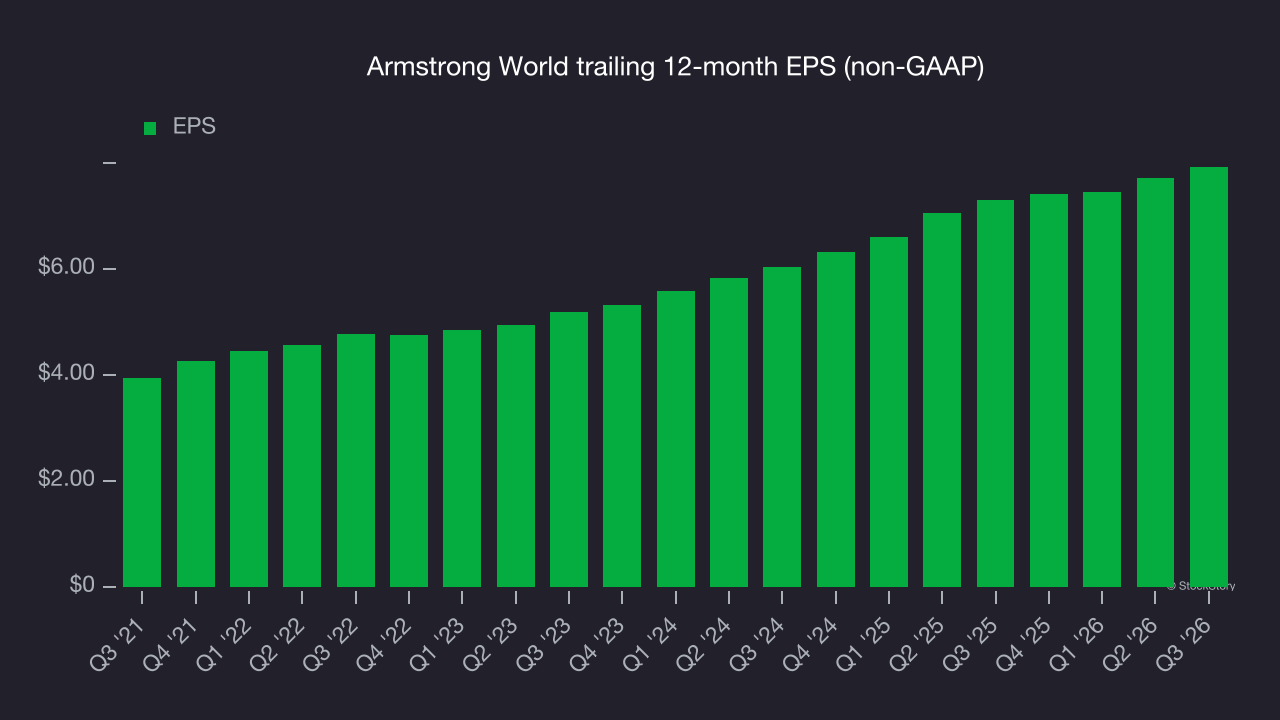Click the "$4.00" y-axis label
The height and width of the screenshot is (720, 1280).
65,374
